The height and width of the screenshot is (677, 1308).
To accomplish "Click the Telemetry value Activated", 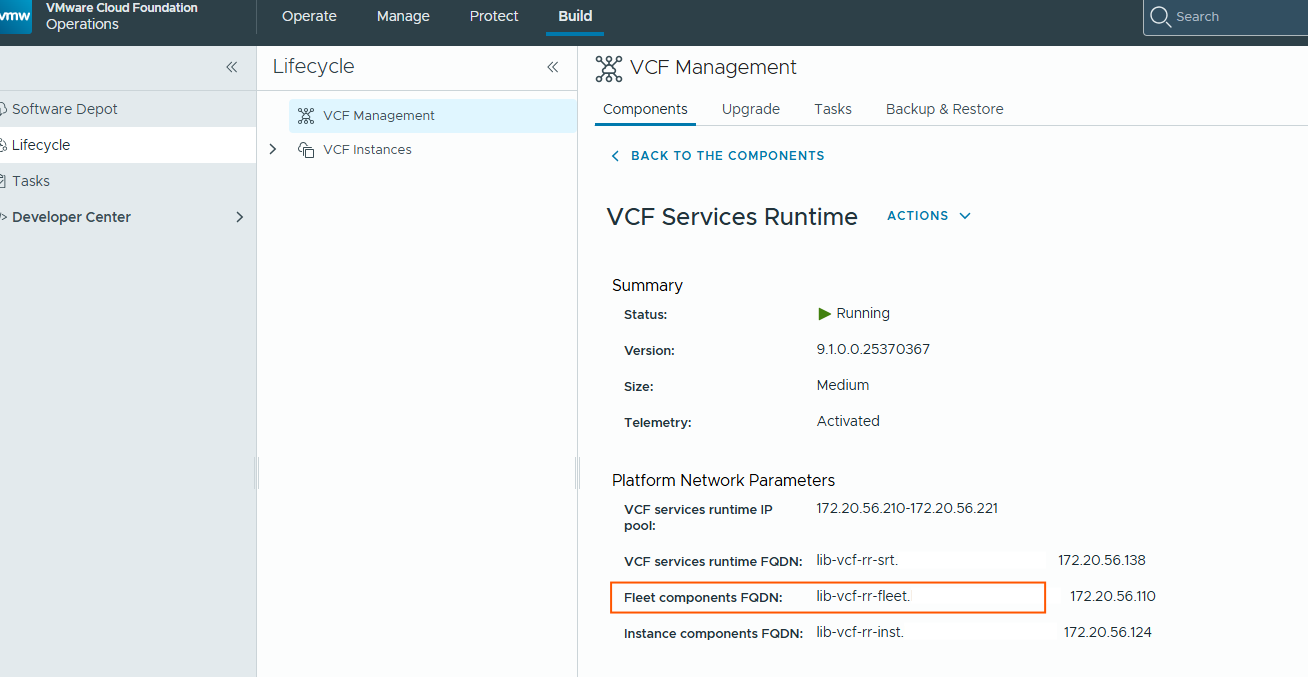I will coord(848,421).
